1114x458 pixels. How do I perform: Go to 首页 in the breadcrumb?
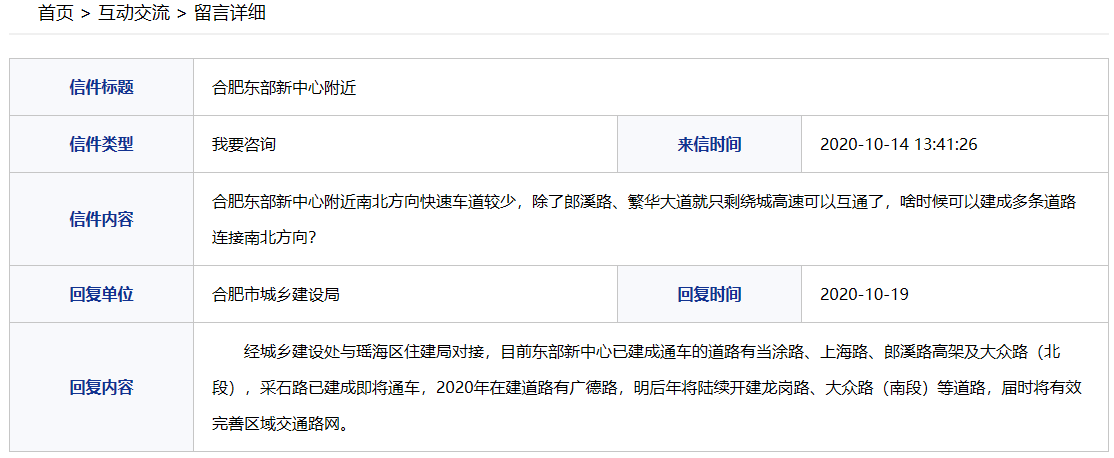pos(55,13)
